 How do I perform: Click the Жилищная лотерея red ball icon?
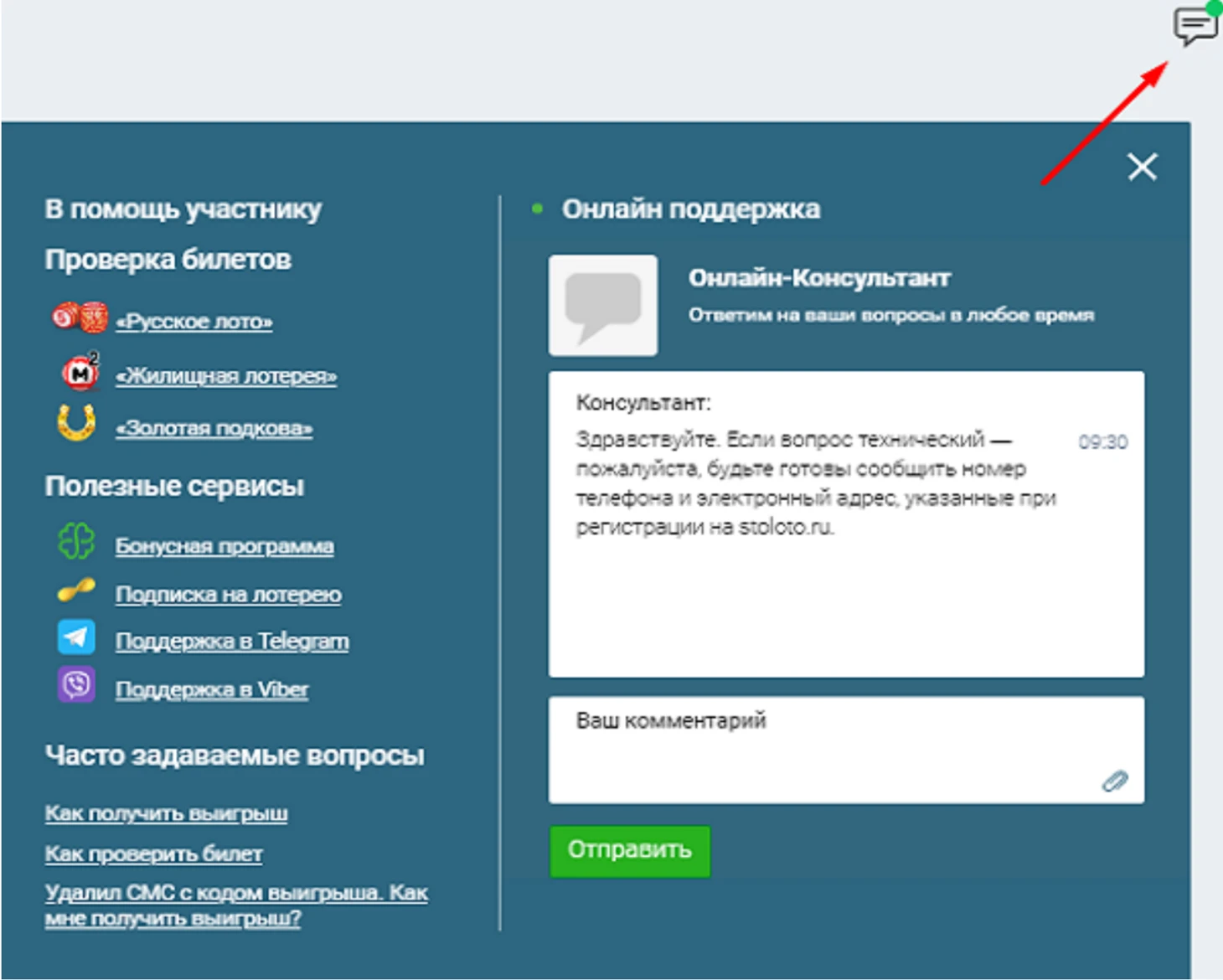tap(80, 372)
